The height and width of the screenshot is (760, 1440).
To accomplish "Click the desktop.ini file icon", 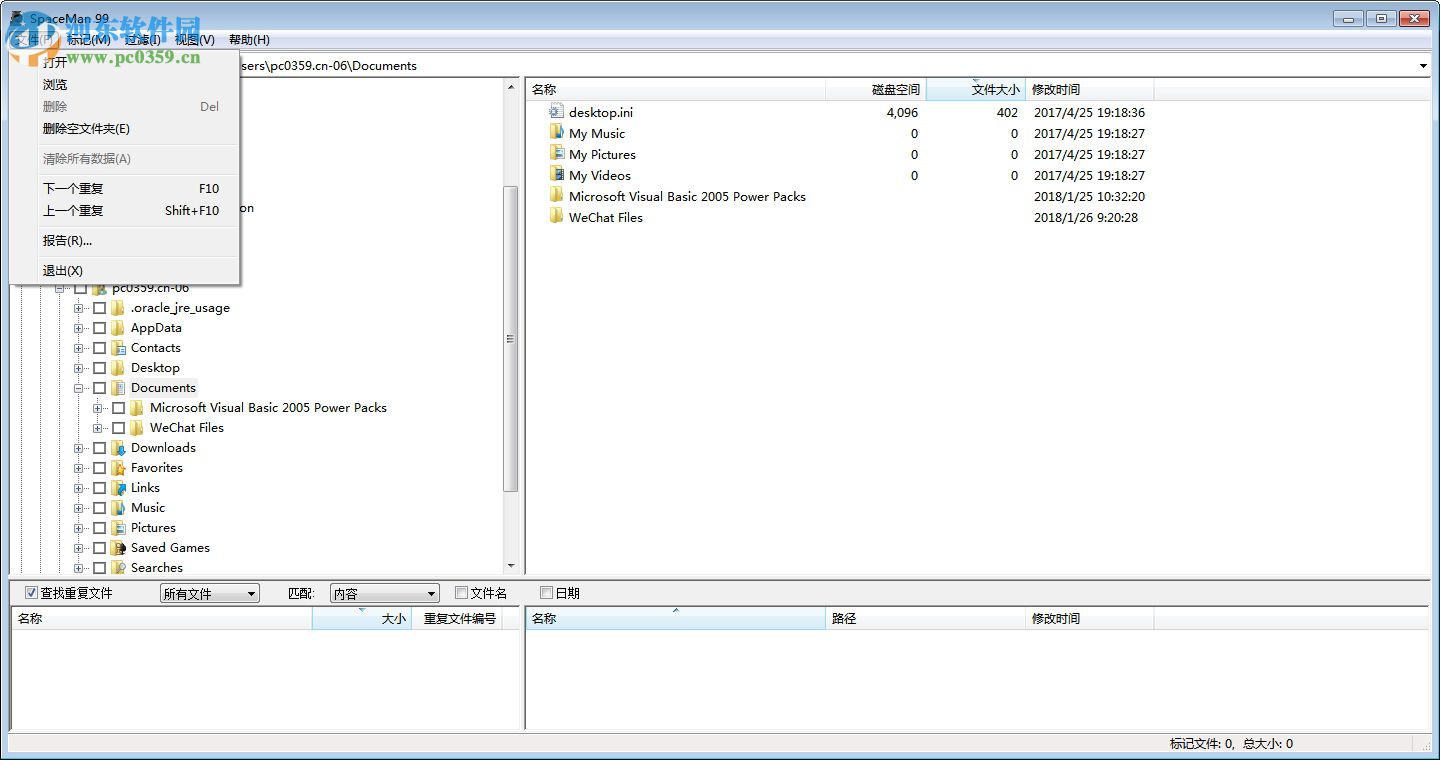I will 557,112.
